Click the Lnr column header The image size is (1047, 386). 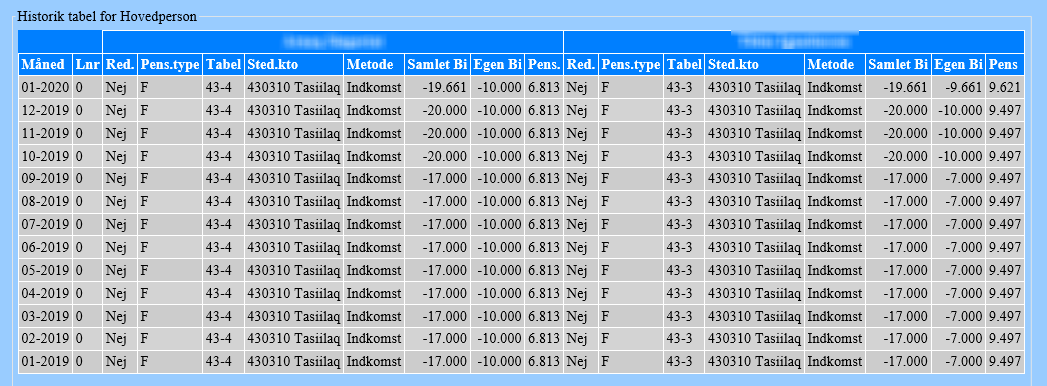coord(87,65)
